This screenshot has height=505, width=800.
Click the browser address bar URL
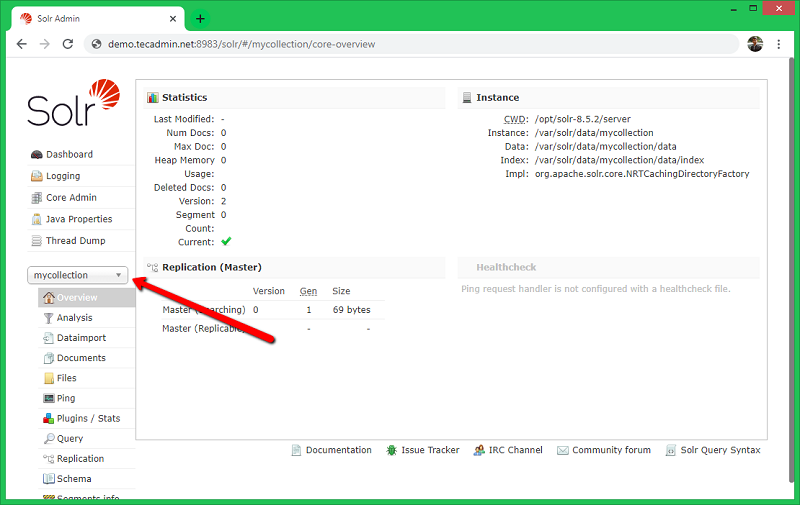(241, 44)
